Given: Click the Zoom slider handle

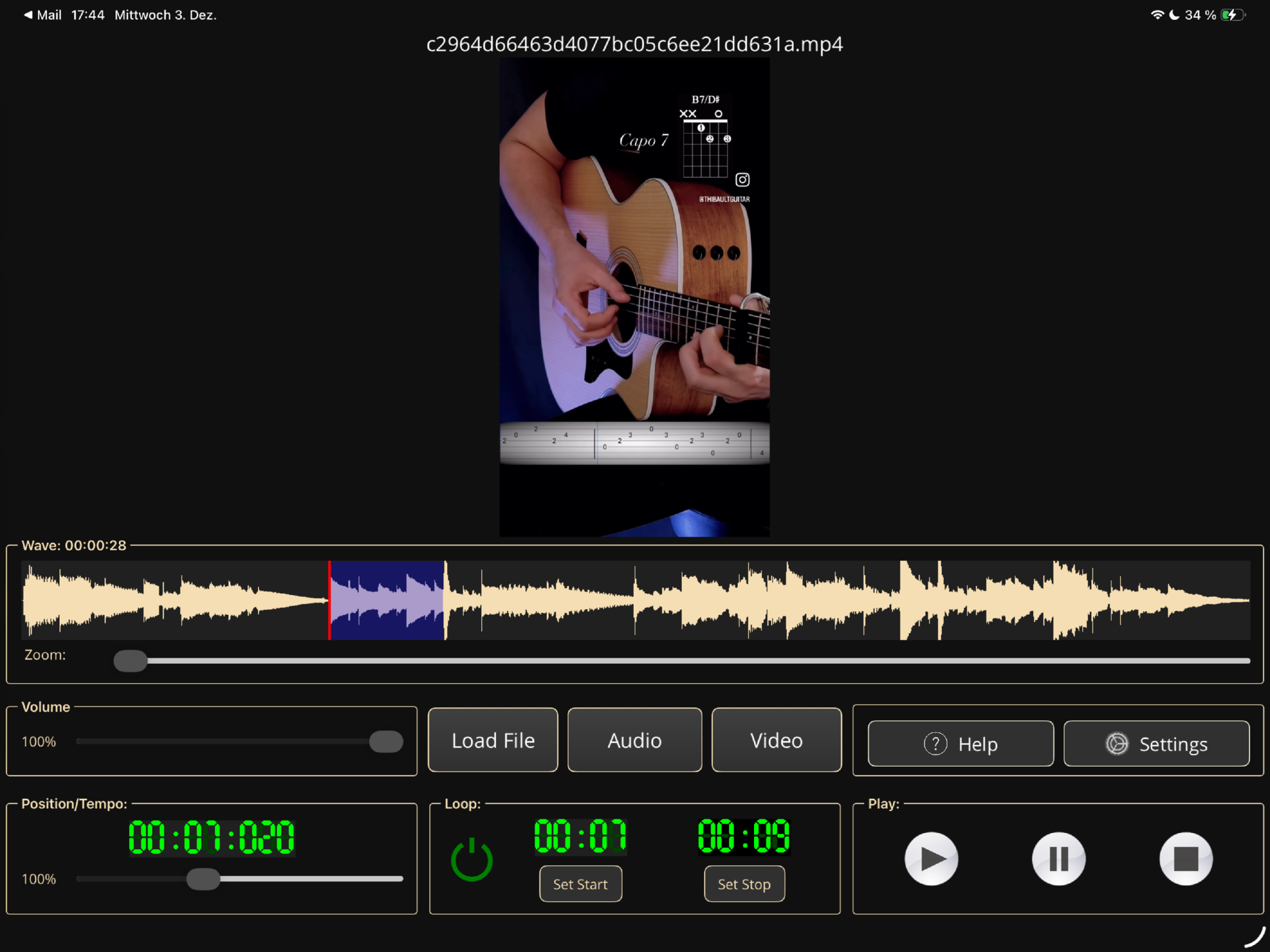Looking at the screenshot, I should coord(130,661).
